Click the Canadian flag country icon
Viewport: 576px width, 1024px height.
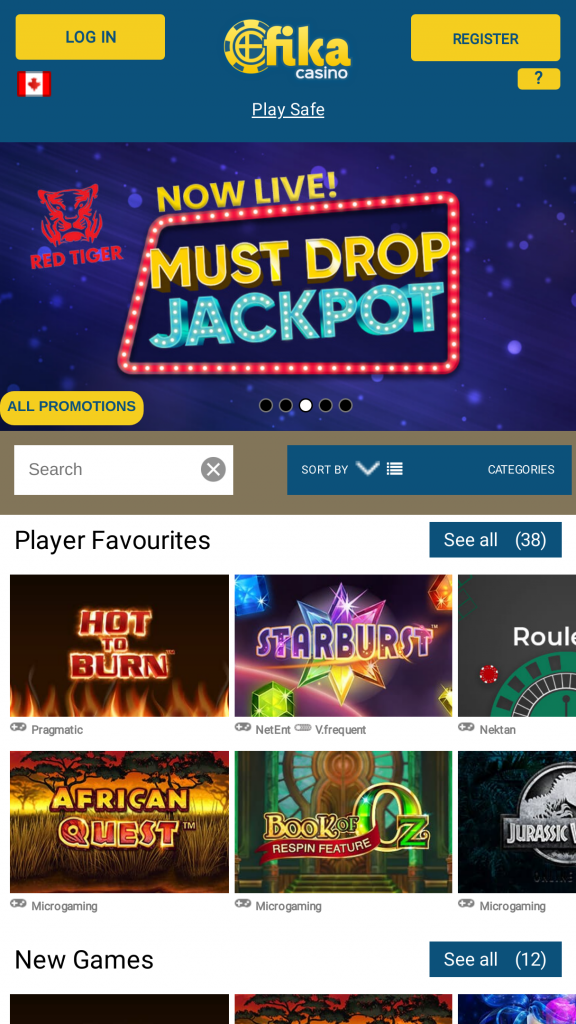[x=34, y=84]
